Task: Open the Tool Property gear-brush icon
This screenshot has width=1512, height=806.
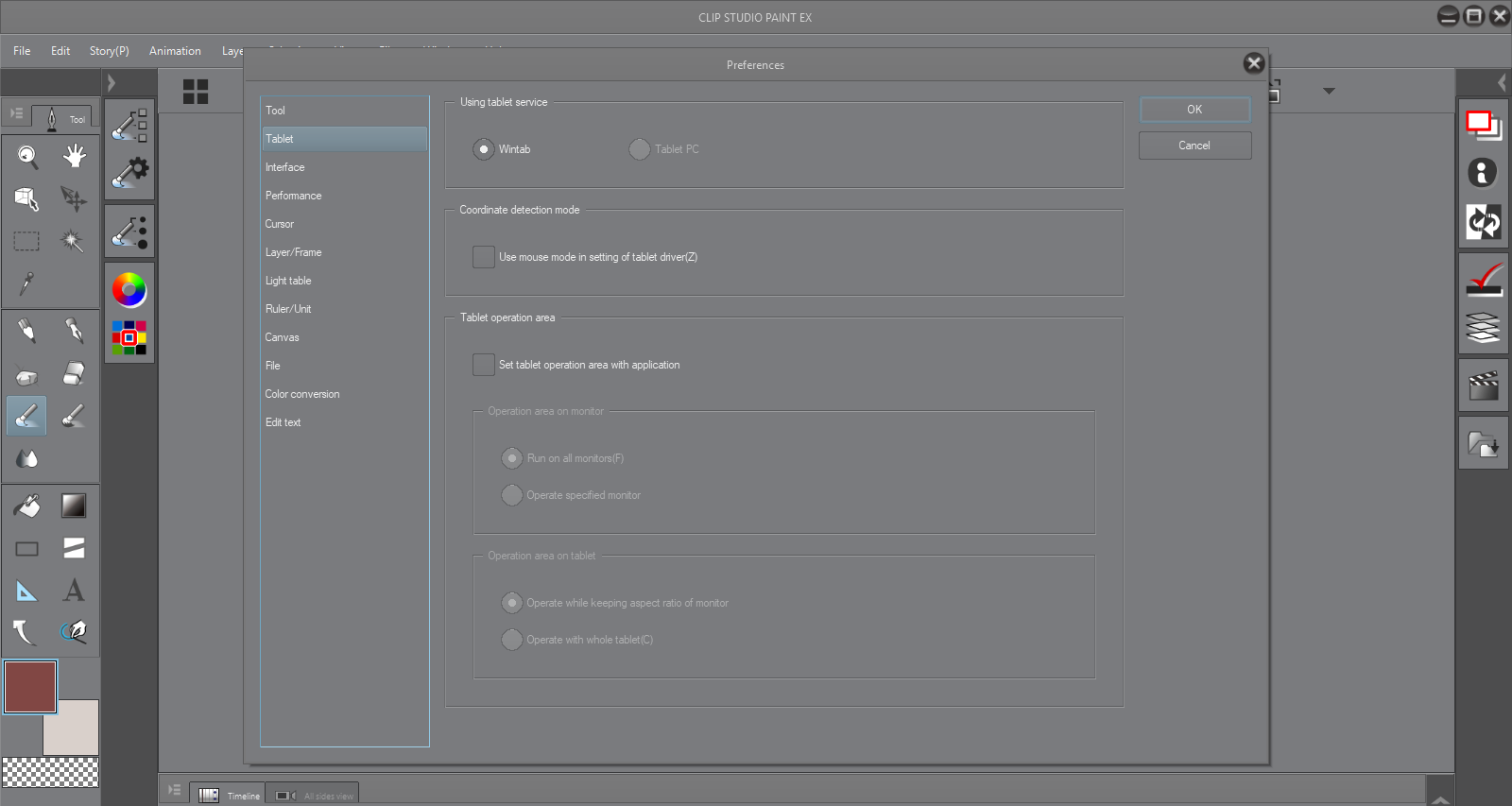Action: pyautogui.click(x=129, y=173)
